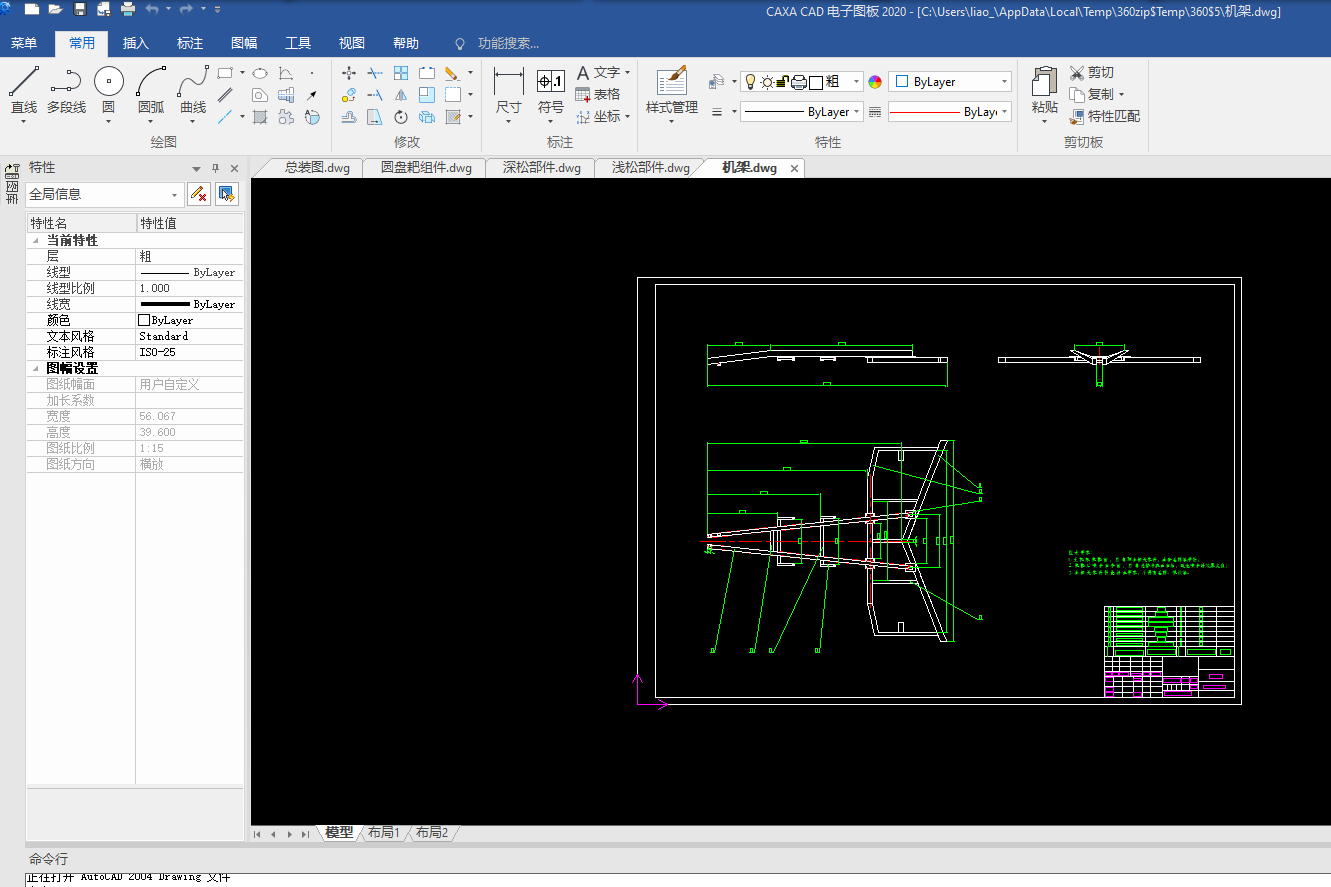Viewport: 1331px width, 887px height.
Task: Click the 粘贴 paste icon
Action: 1044,82
